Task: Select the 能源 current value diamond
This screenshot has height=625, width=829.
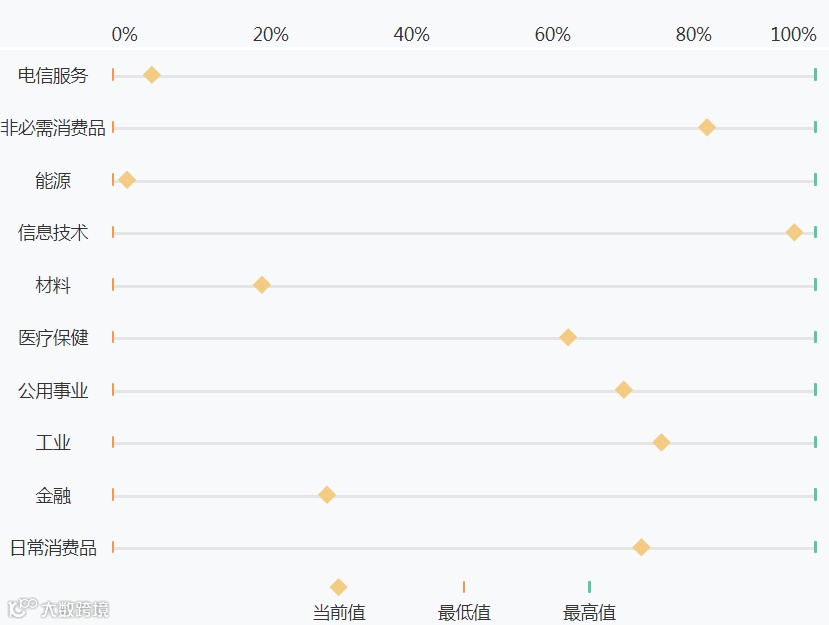Action: (127, 180)
